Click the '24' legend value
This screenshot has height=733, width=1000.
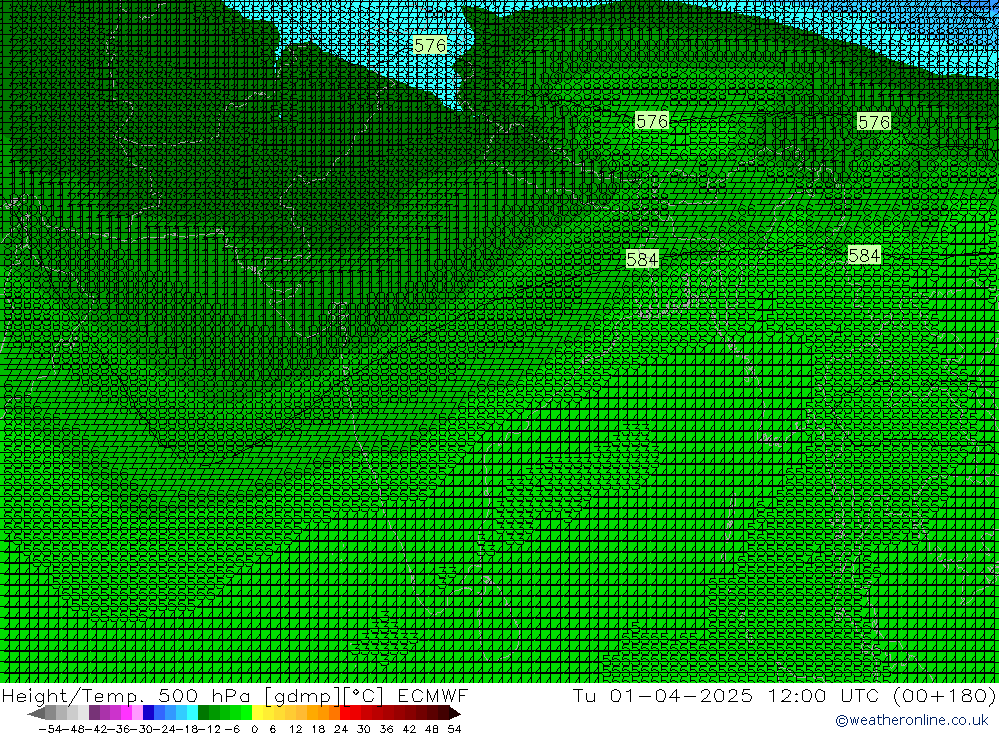coord(341,729)
